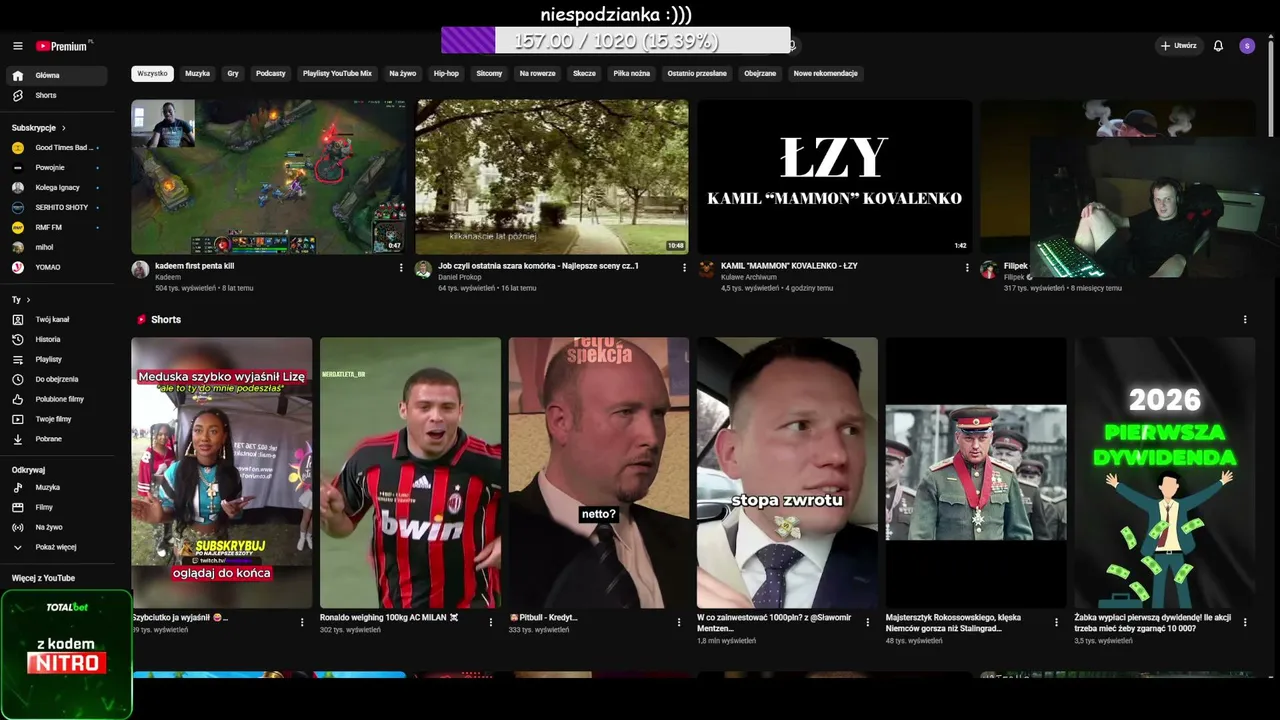Viewport: 1280px width, 720px height.
Task: Open the SERHITO SHOTY subscription channel
Action: point(57,208)
